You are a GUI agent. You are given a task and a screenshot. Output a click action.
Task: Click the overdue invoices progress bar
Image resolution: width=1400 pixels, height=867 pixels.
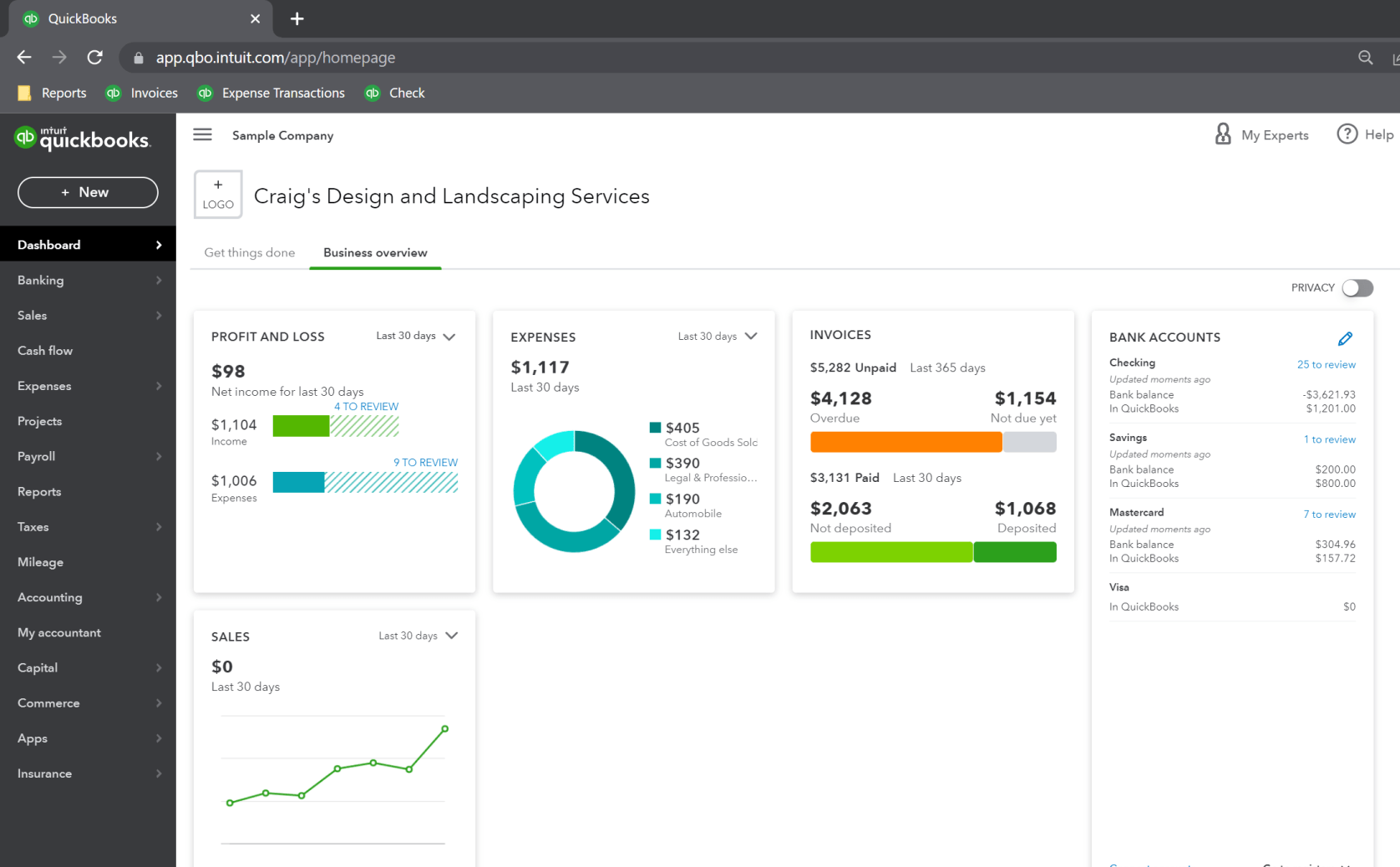(905, 441)
